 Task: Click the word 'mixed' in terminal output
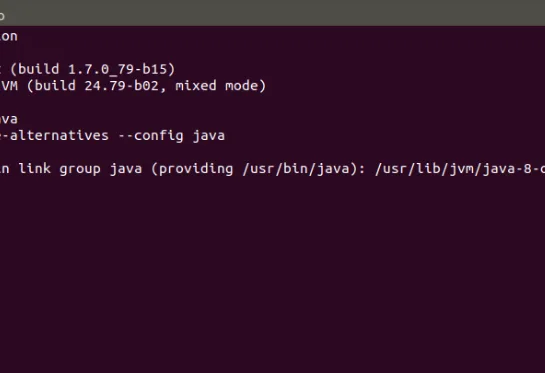(x=196, y=86)
